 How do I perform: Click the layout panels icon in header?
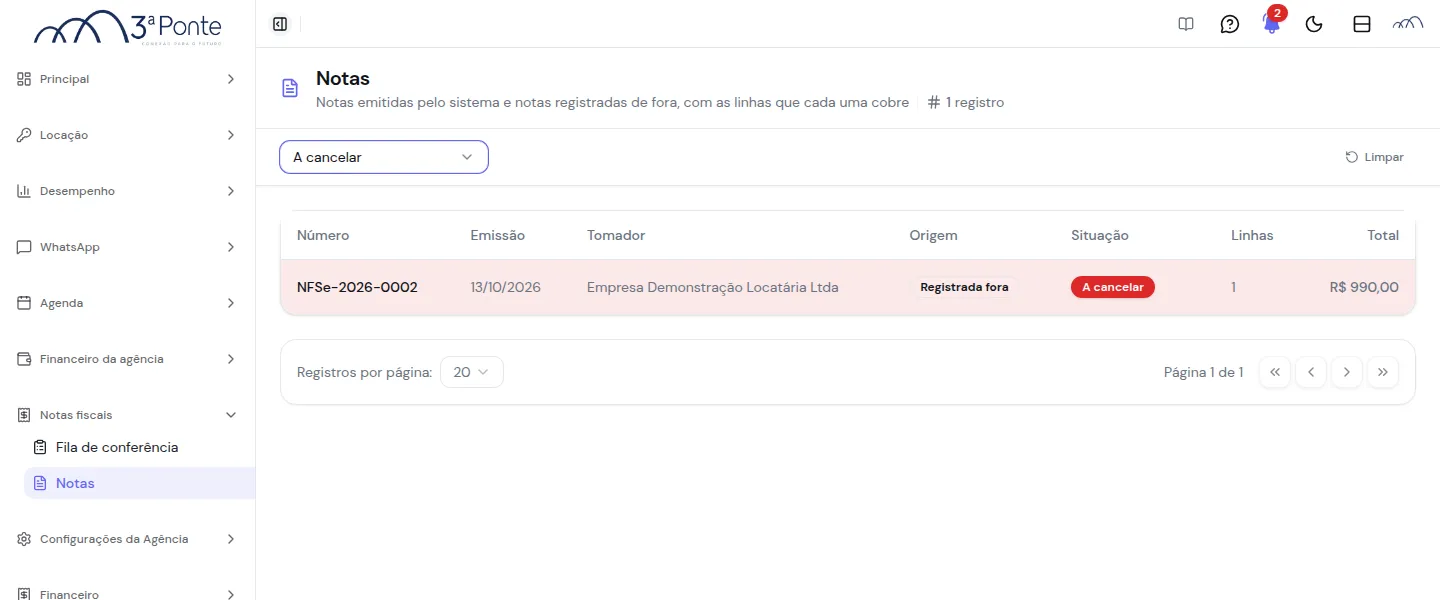pos(1362,24)
